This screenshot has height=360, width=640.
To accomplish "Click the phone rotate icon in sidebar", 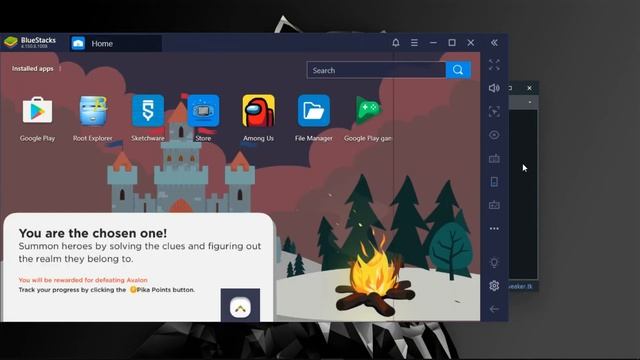I will point(494,182).
